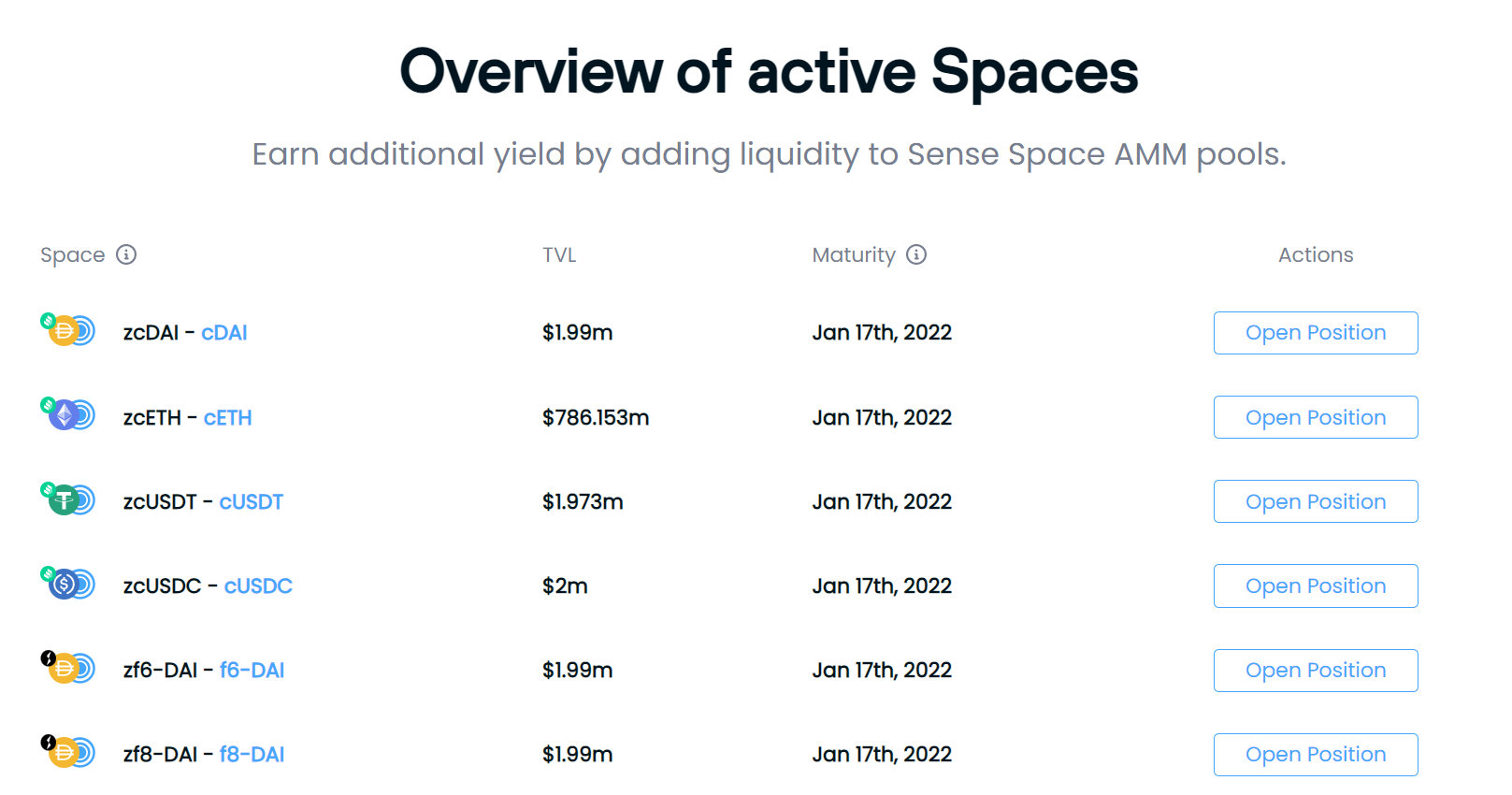Click the zcDAI token pair icon

click(x=68, y=330)
